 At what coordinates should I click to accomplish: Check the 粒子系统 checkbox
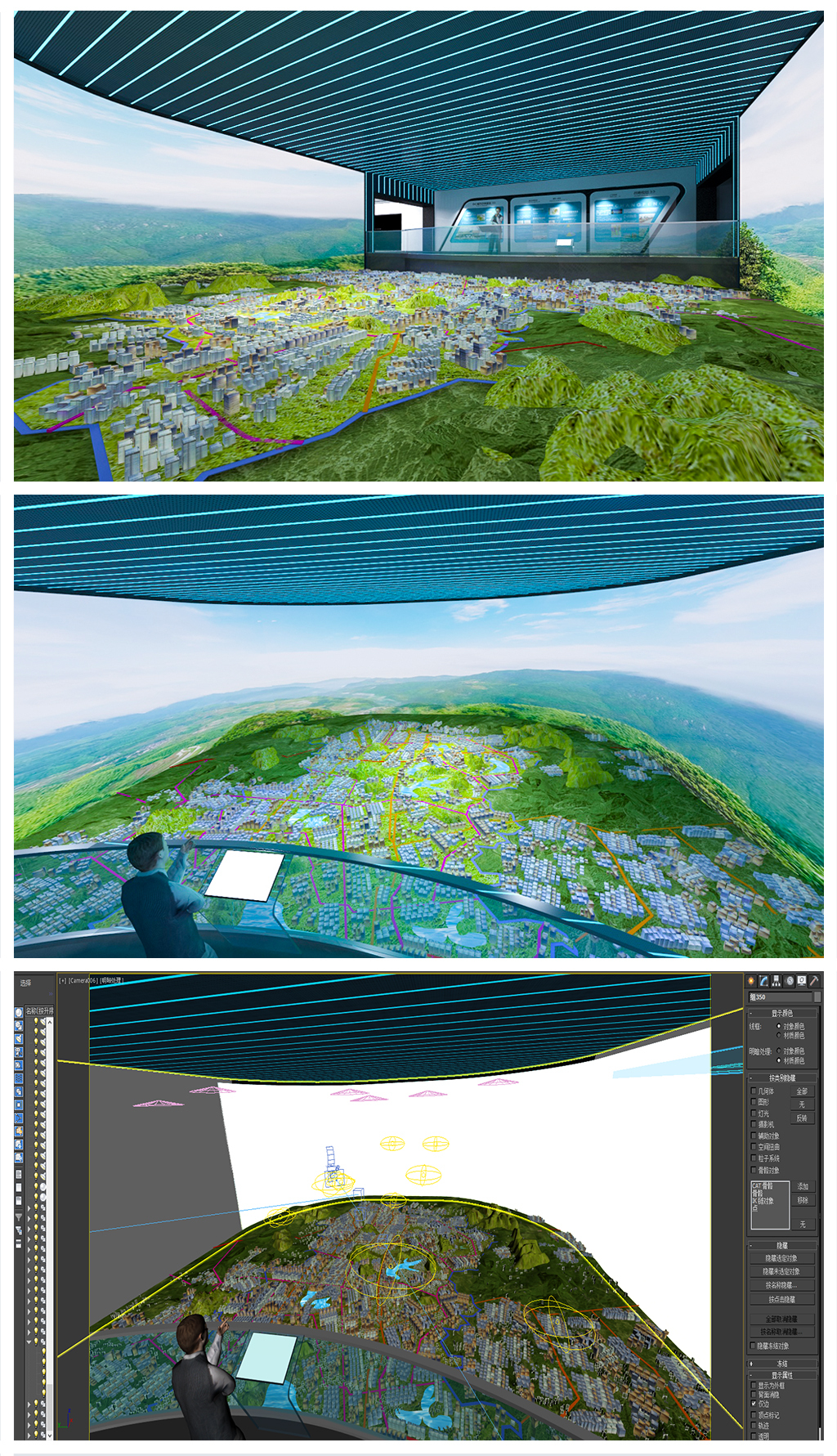(754, 1158)
